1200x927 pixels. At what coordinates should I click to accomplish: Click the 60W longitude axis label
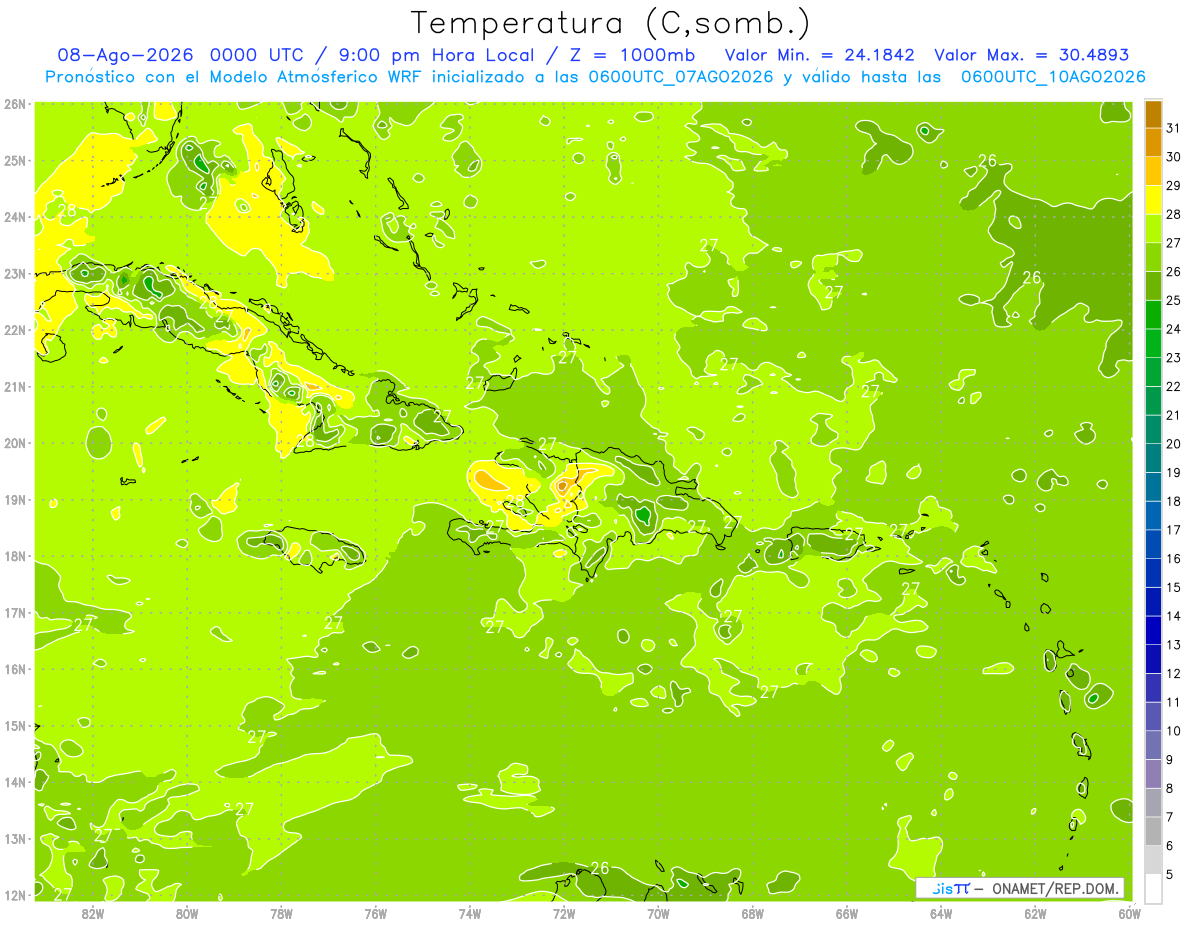(1130, 913)
